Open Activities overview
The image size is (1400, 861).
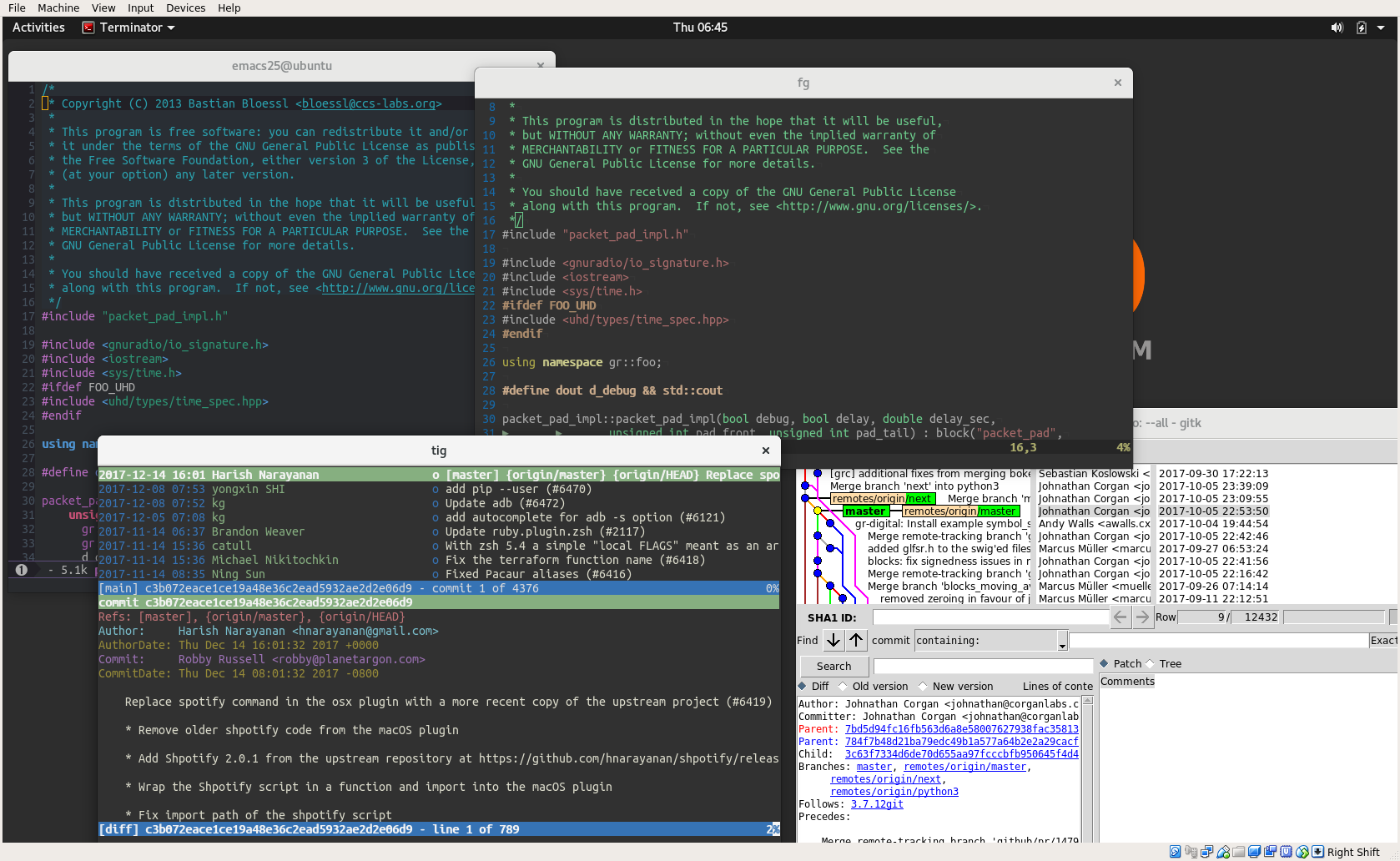[38, 28]
